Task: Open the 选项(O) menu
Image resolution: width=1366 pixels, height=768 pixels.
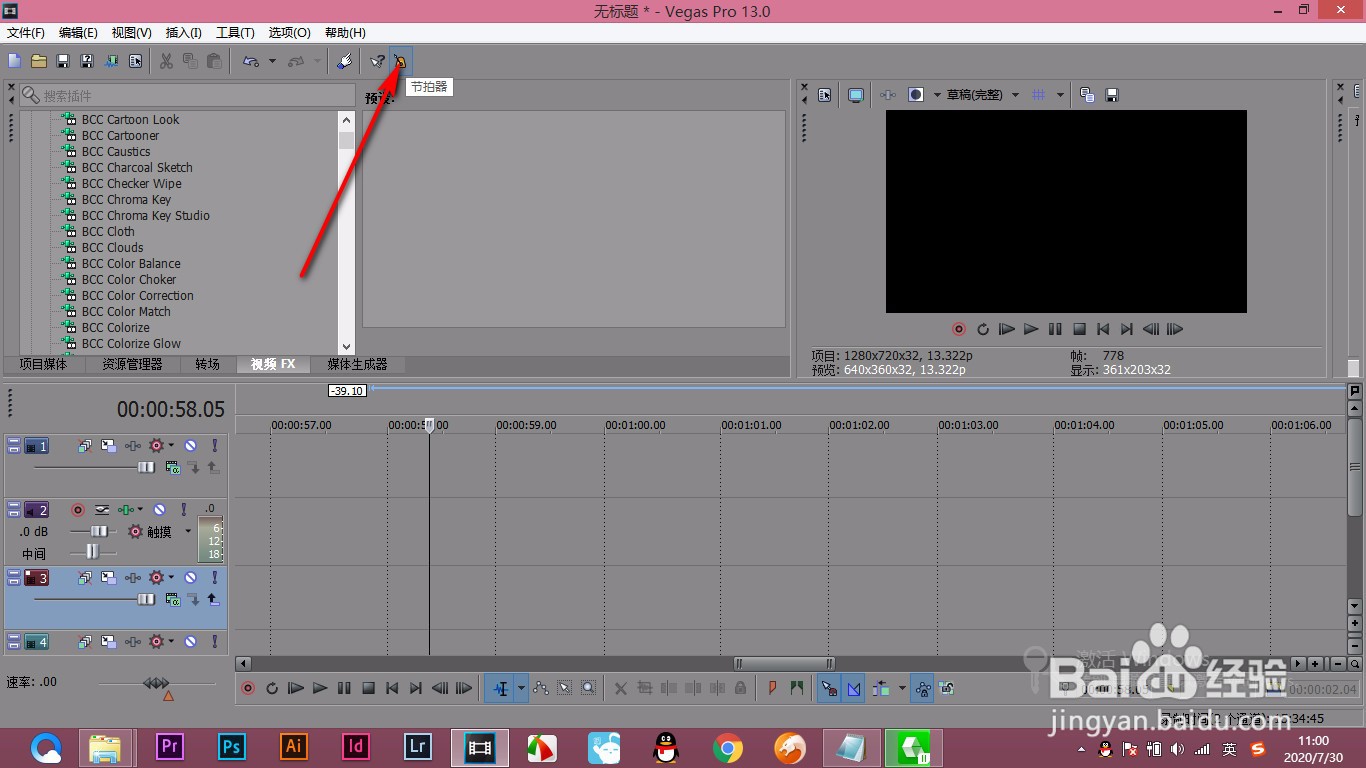Action: tap(289, 33)
